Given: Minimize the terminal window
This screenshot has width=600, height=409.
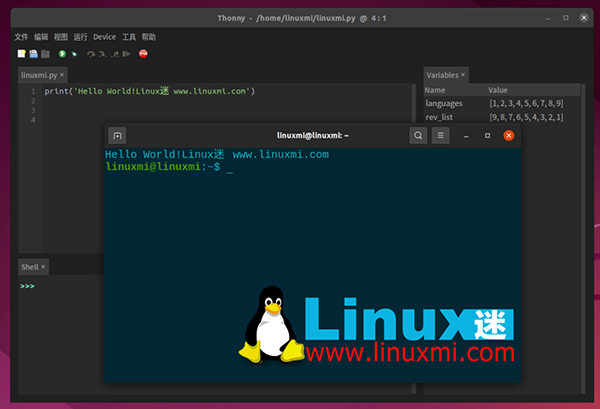Looking at the screenshot, I should tap(466, 136).
